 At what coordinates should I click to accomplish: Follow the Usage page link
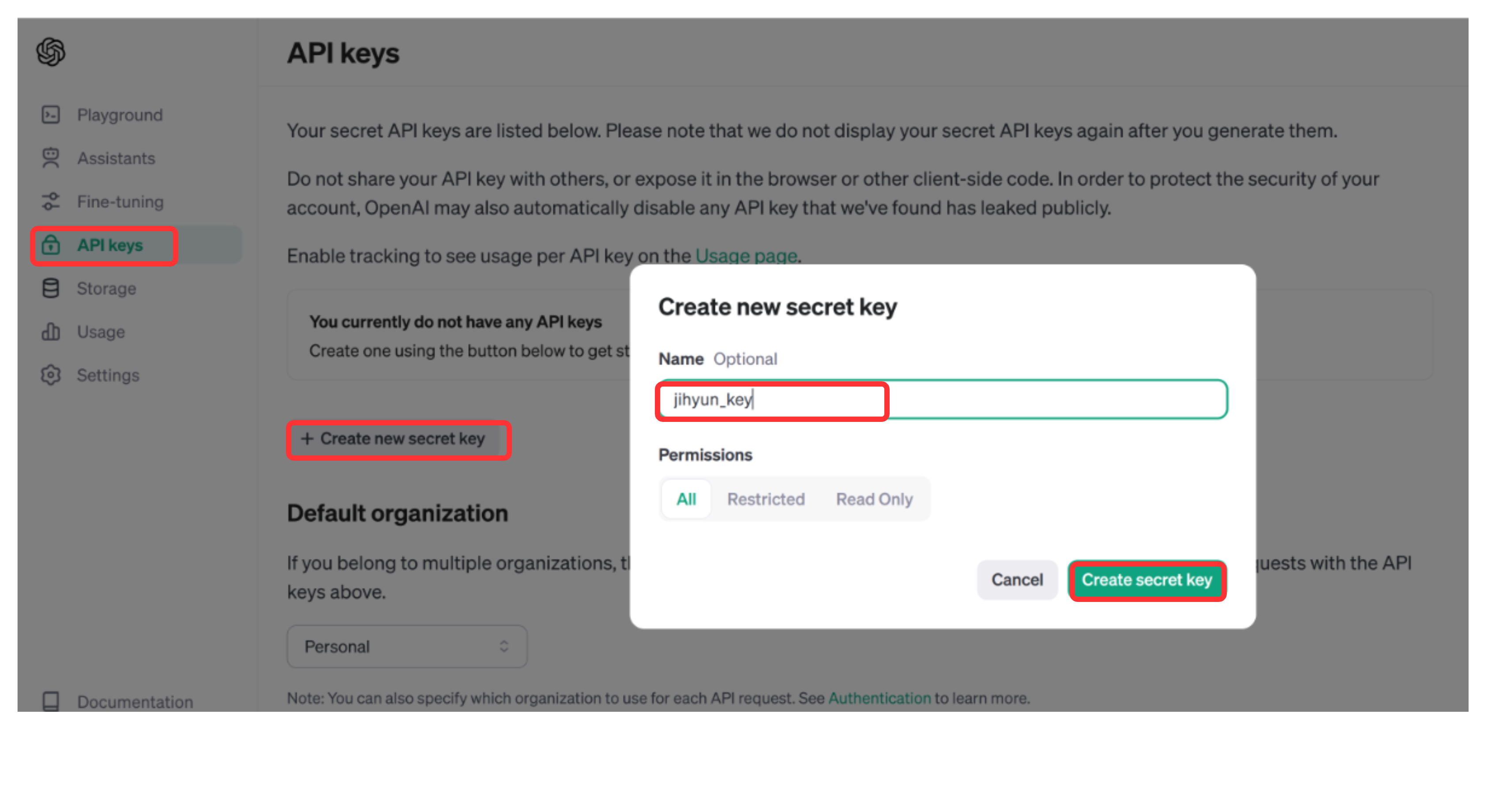(x=746, y=255)
